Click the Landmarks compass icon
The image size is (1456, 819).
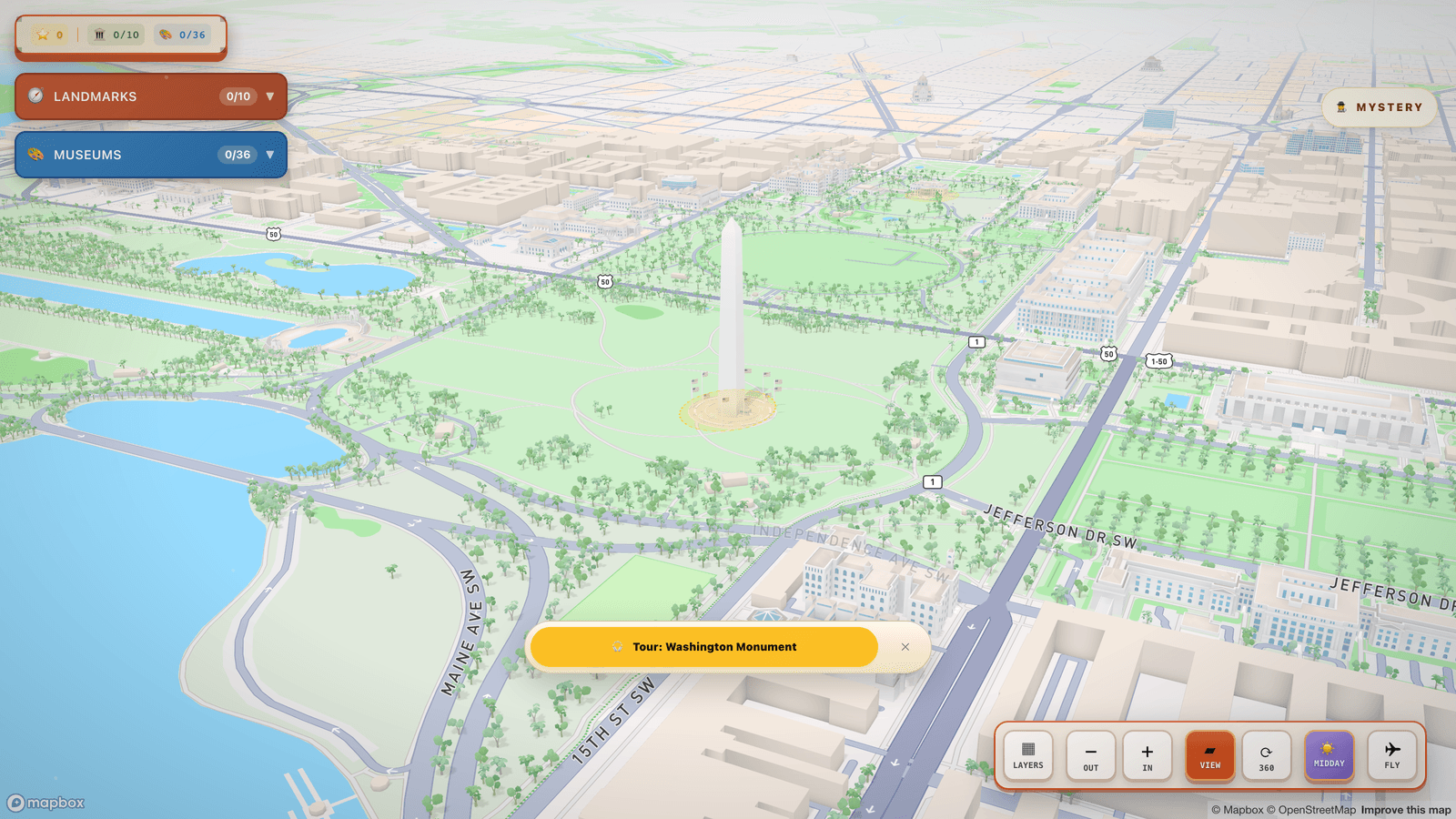point(35,96)
